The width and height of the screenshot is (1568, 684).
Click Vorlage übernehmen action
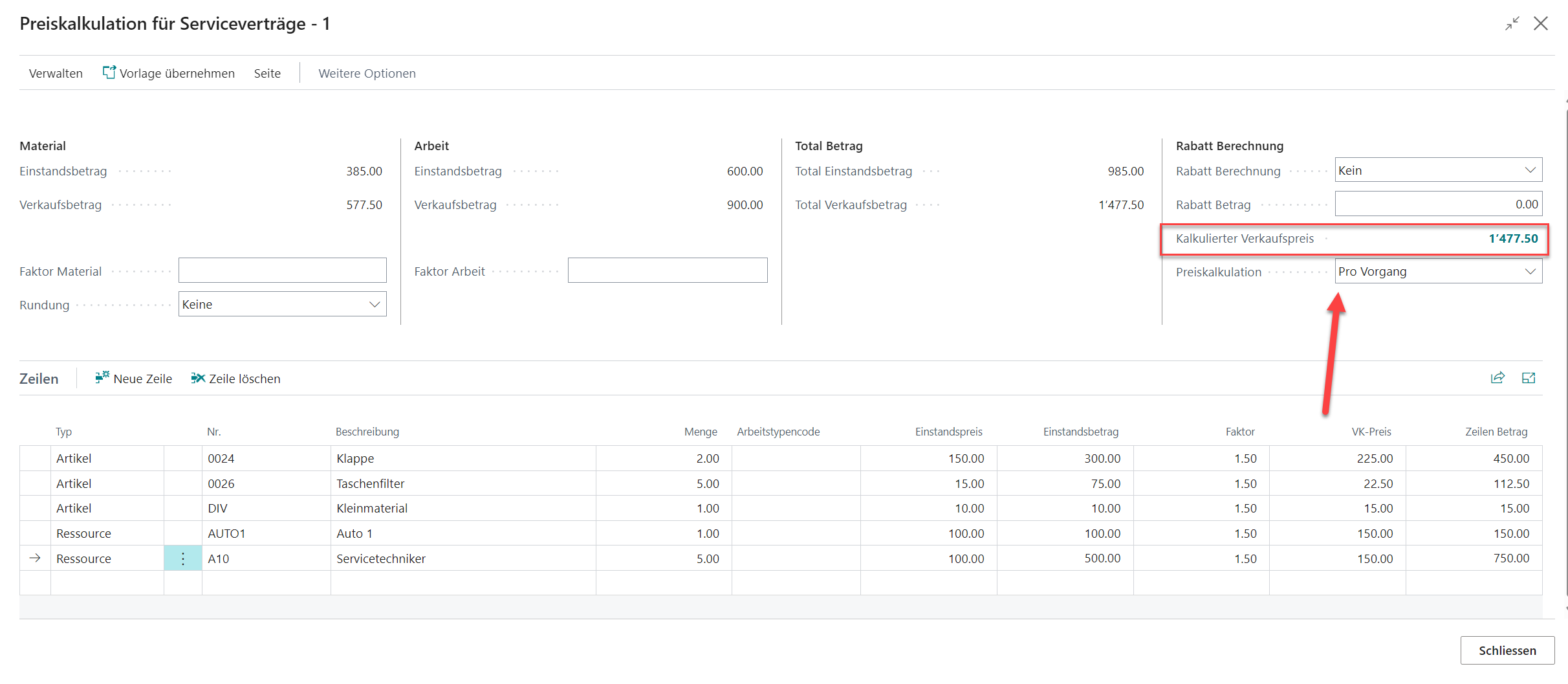(168, 73)
